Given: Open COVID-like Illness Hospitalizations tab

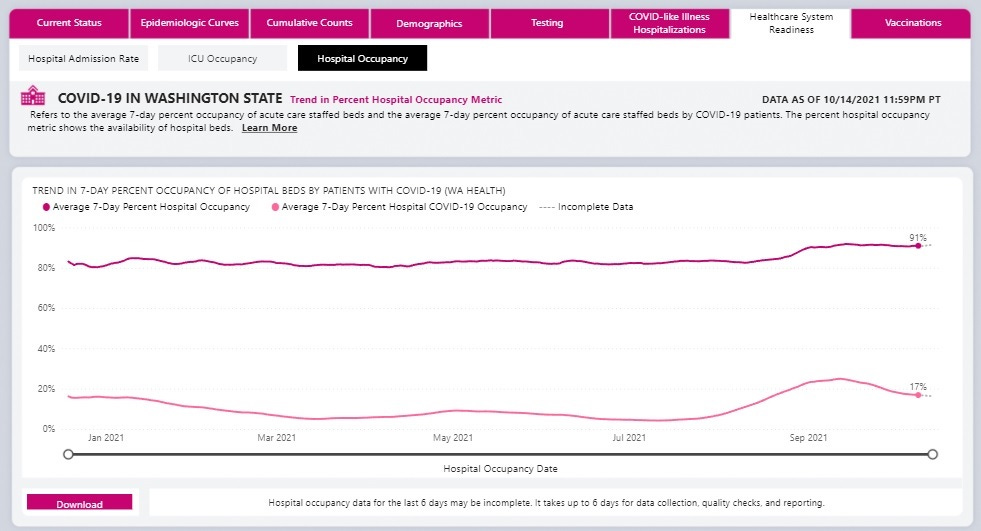Looking at the screenshot, I should 668,23.
